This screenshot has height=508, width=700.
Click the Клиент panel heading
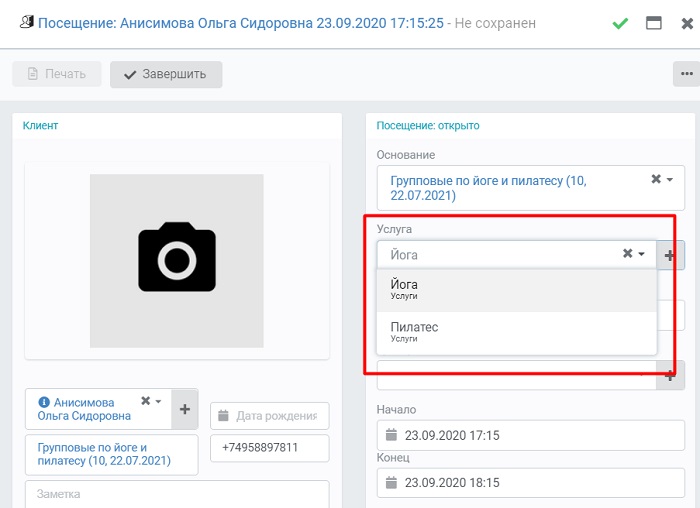(40, 125)
